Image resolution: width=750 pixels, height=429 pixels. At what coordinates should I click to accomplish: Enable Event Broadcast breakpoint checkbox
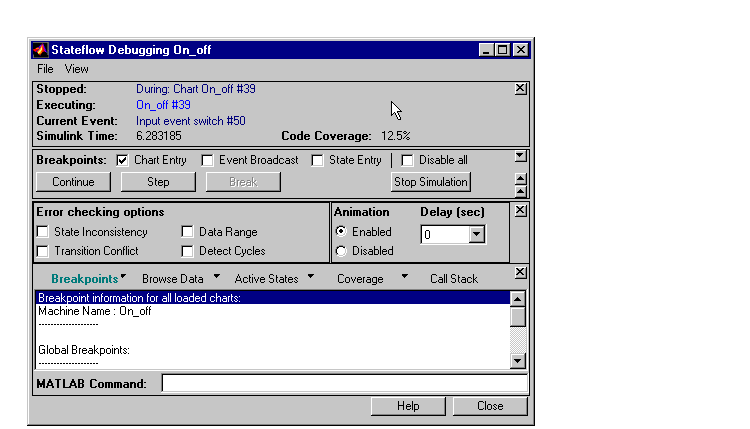(208, 160)
